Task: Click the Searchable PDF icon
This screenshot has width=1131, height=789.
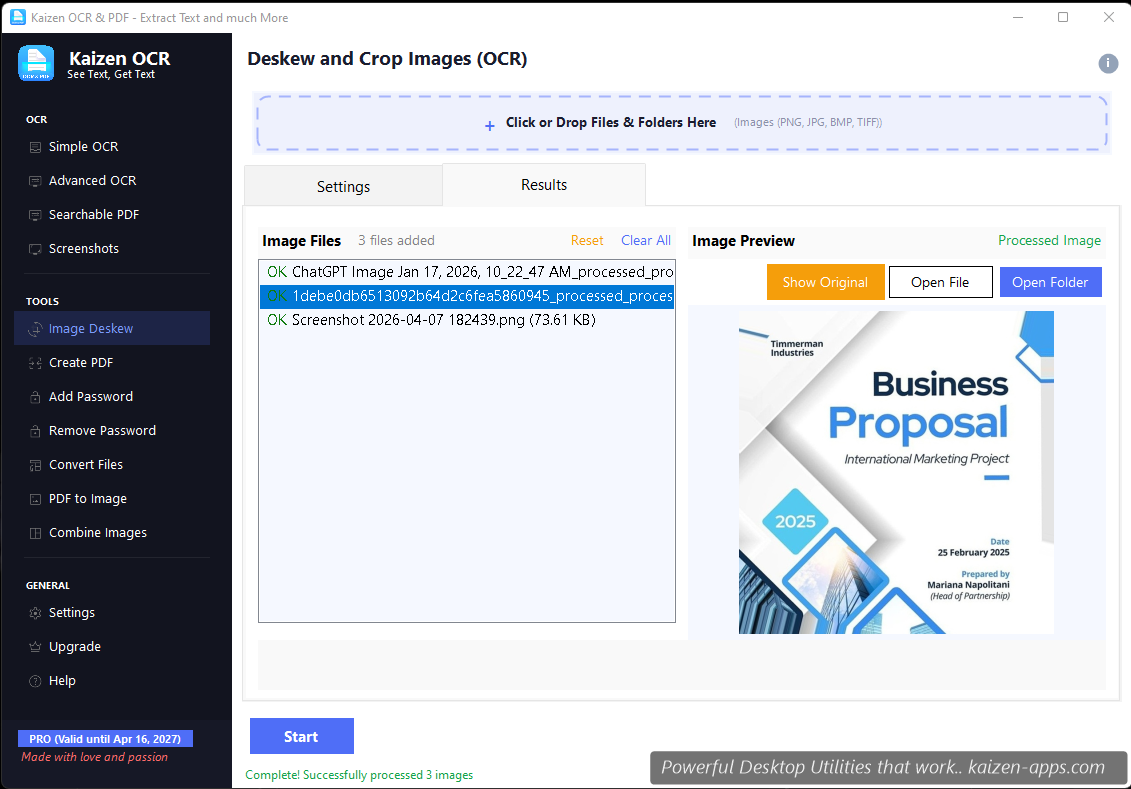Action: coord(36,215)
